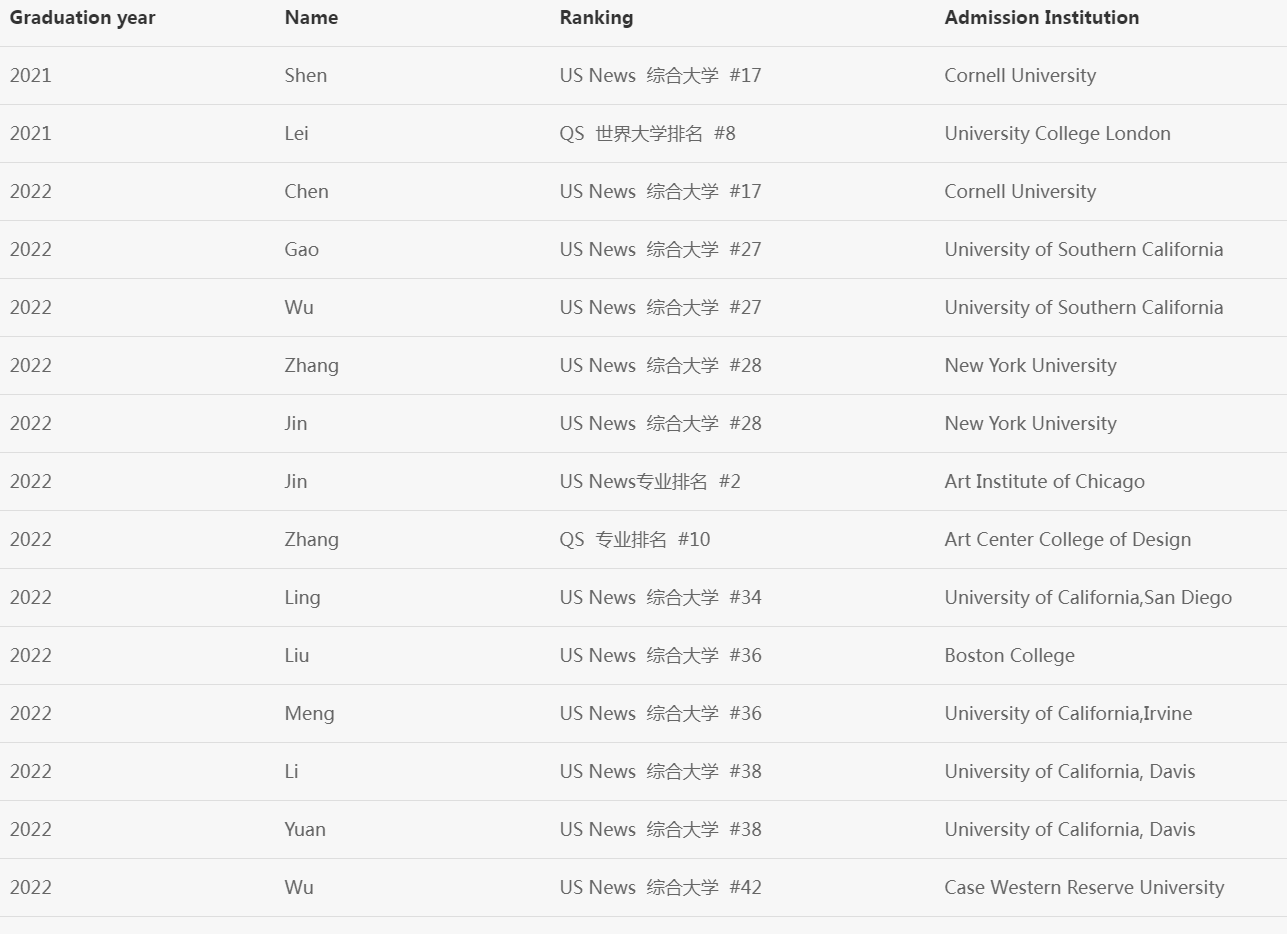Click the Graduation year column header
1287x934 pixels.
coord(82,18)
